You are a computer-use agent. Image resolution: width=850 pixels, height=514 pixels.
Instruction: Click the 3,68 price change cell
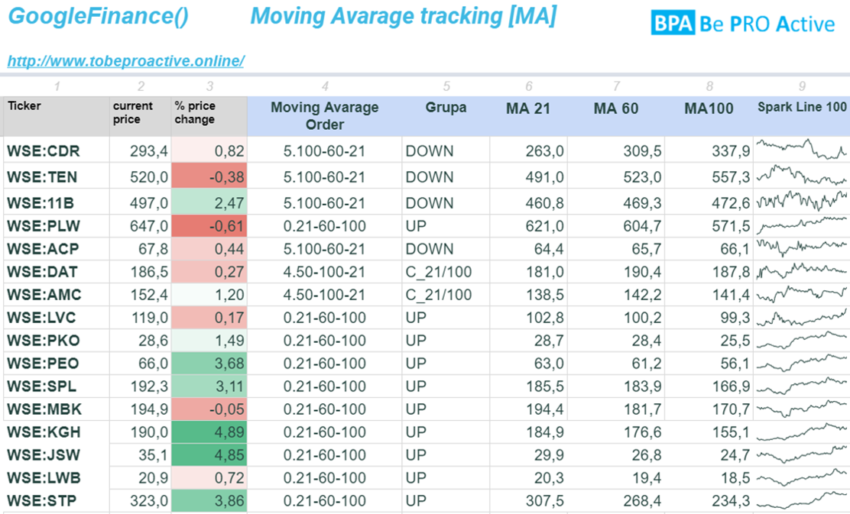[x=209, y=363]
